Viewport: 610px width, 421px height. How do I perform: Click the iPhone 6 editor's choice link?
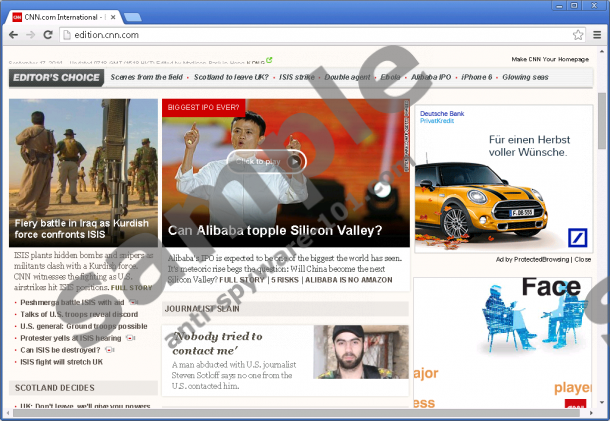(x=476, y=77)
